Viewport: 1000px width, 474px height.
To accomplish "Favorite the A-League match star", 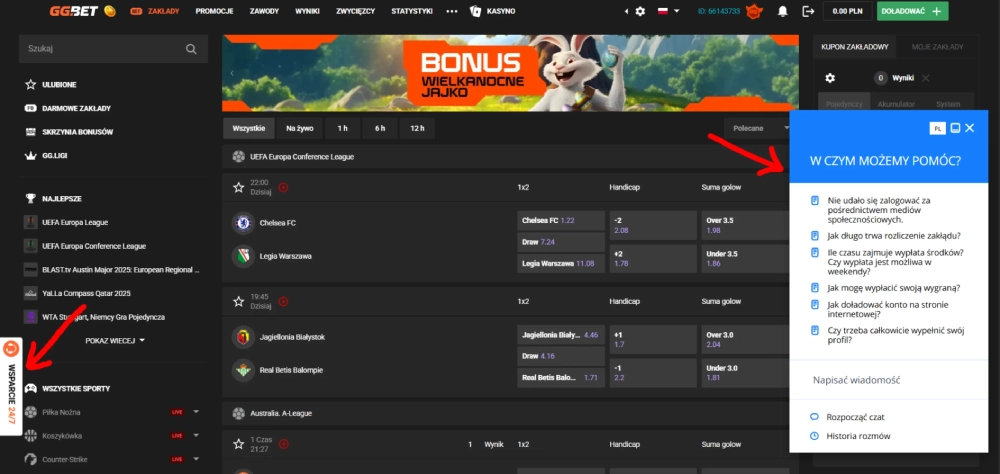I will (239, 444).
